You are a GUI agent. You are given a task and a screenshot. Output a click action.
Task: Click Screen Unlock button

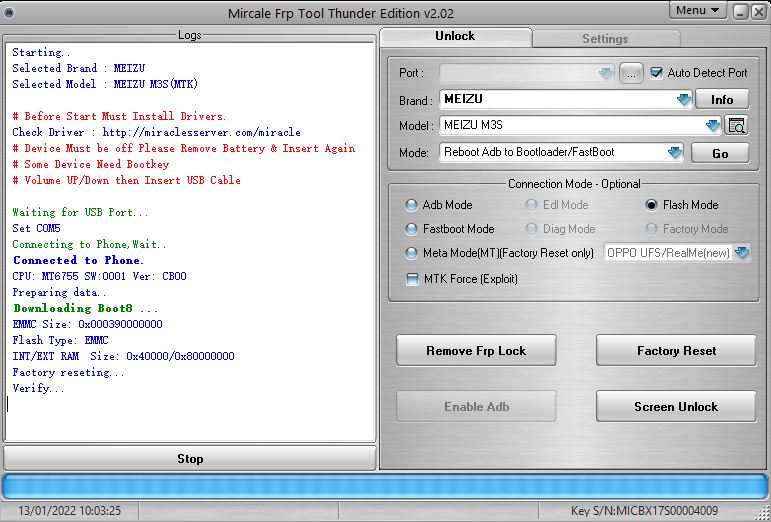click(676, 406)
